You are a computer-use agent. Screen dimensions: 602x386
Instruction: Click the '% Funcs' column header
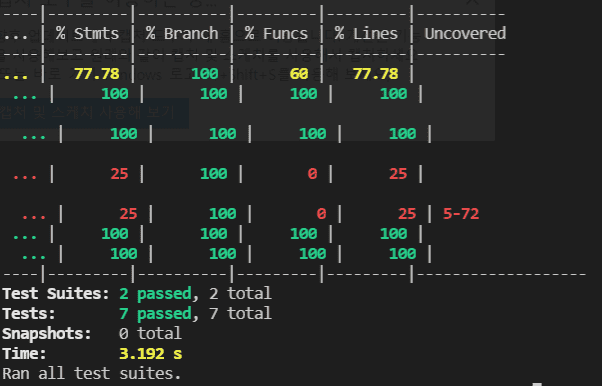point(276,34)
